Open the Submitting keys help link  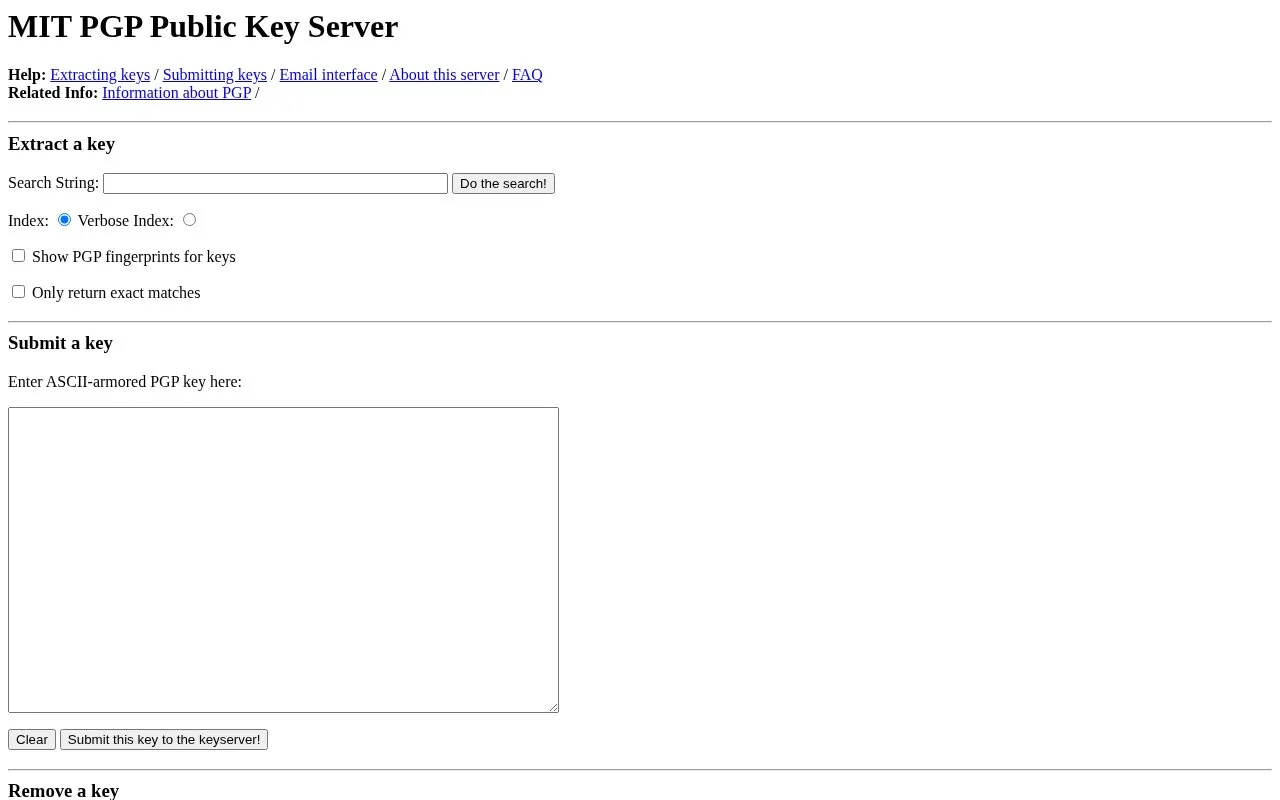point(215,75)
